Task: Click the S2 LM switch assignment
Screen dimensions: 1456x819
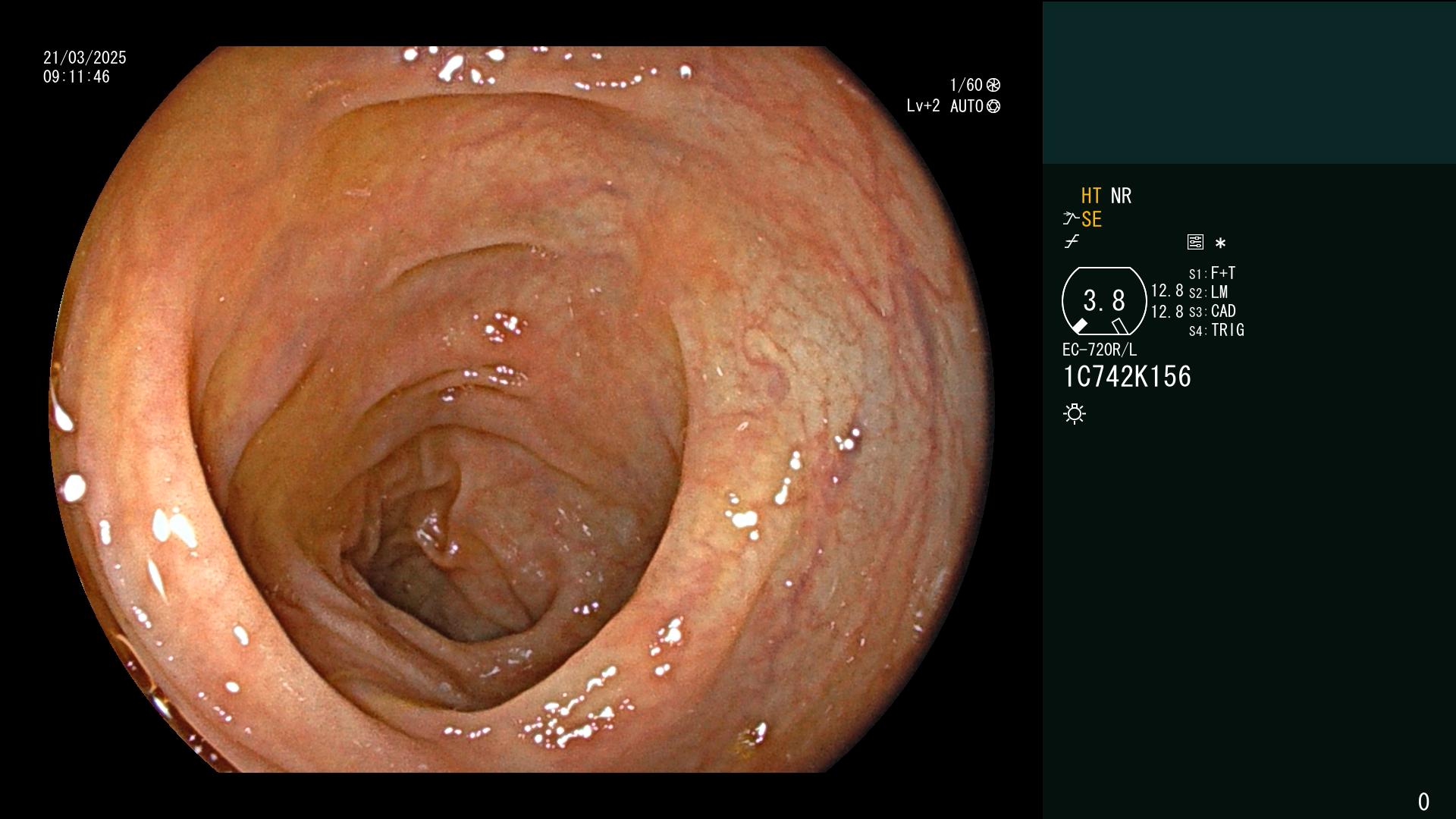Action: [1209, 292]
